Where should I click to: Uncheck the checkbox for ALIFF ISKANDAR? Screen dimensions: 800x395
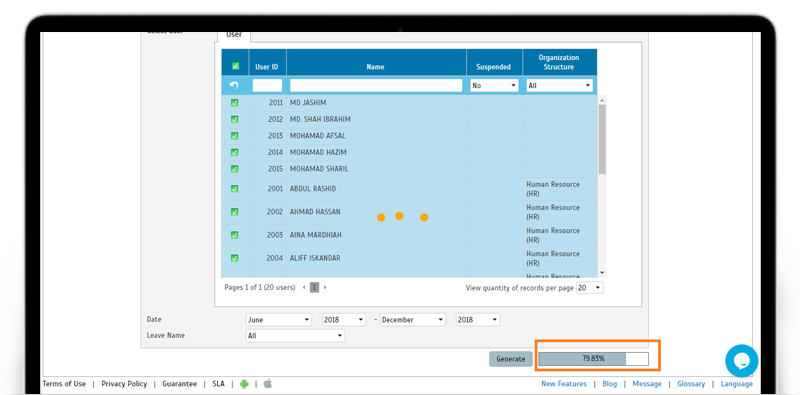tap(235, 258)
